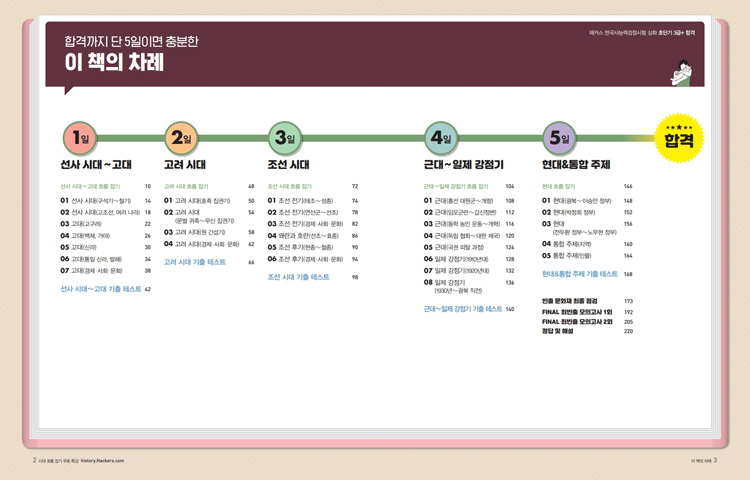Open 04 왜란과 호란 chapter entry
The height and width of the screenshot is (480, 750).
click(304, 235)
